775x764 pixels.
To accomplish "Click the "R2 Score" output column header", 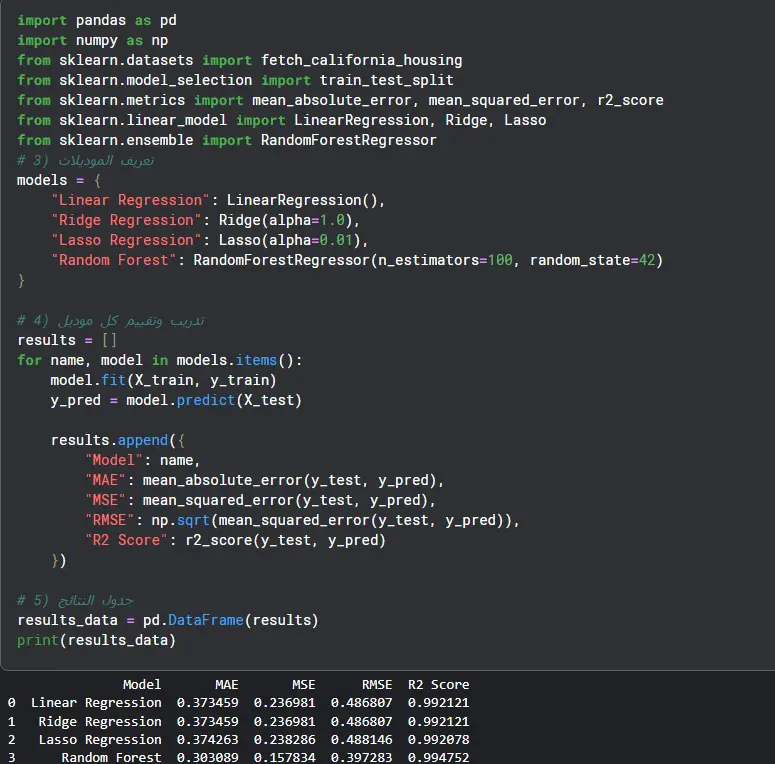I will (438, 685).
